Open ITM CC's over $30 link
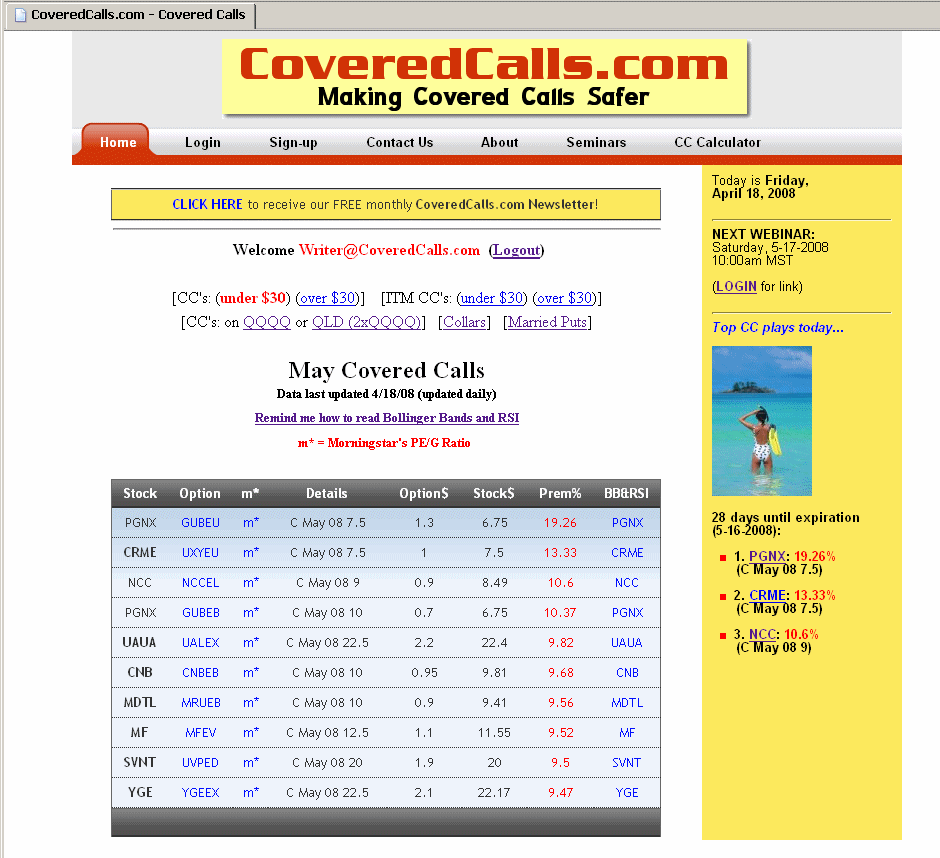The image size is (940, 858). [x=565, y=298]
